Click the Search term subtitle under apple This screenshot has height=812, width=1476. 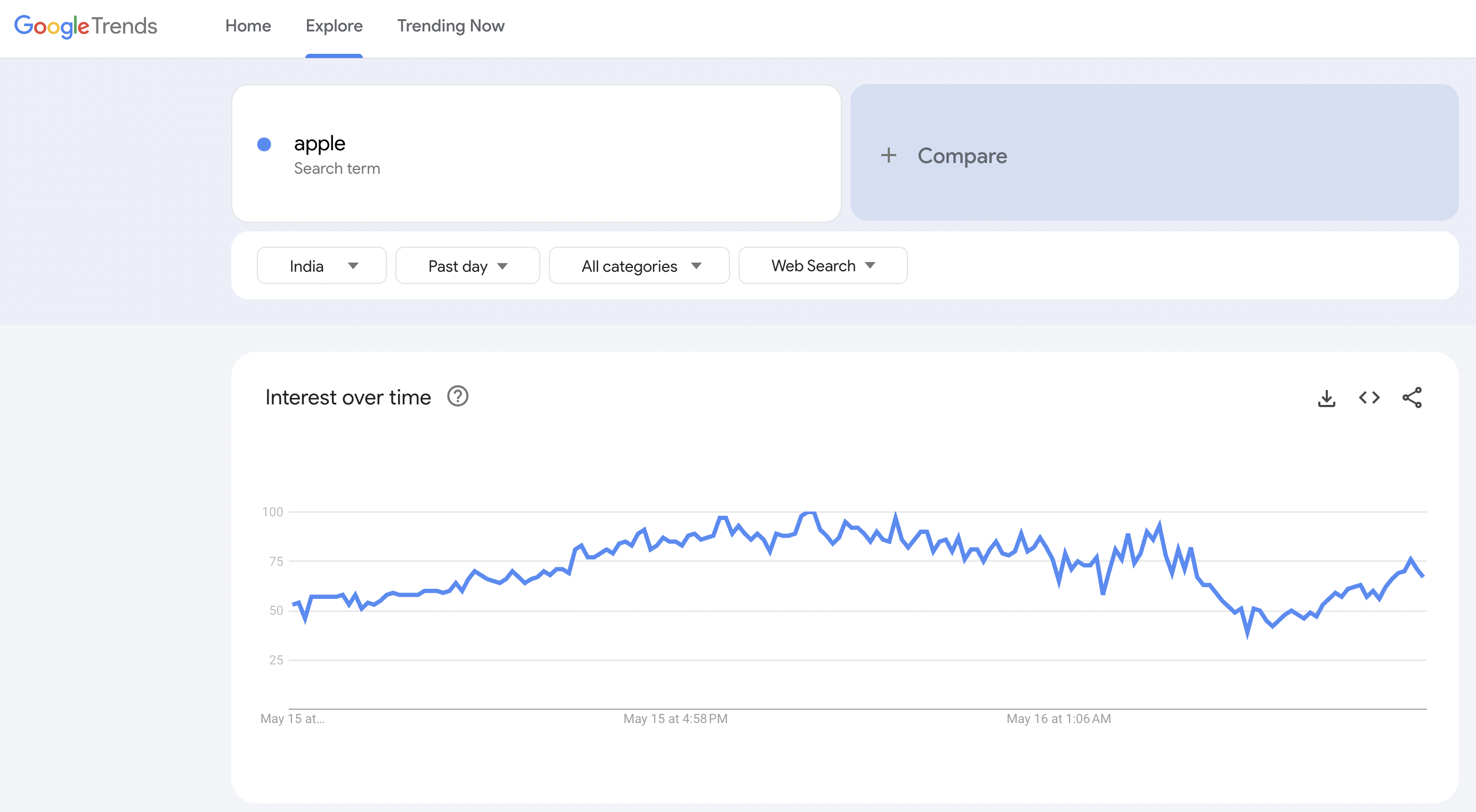337,168
